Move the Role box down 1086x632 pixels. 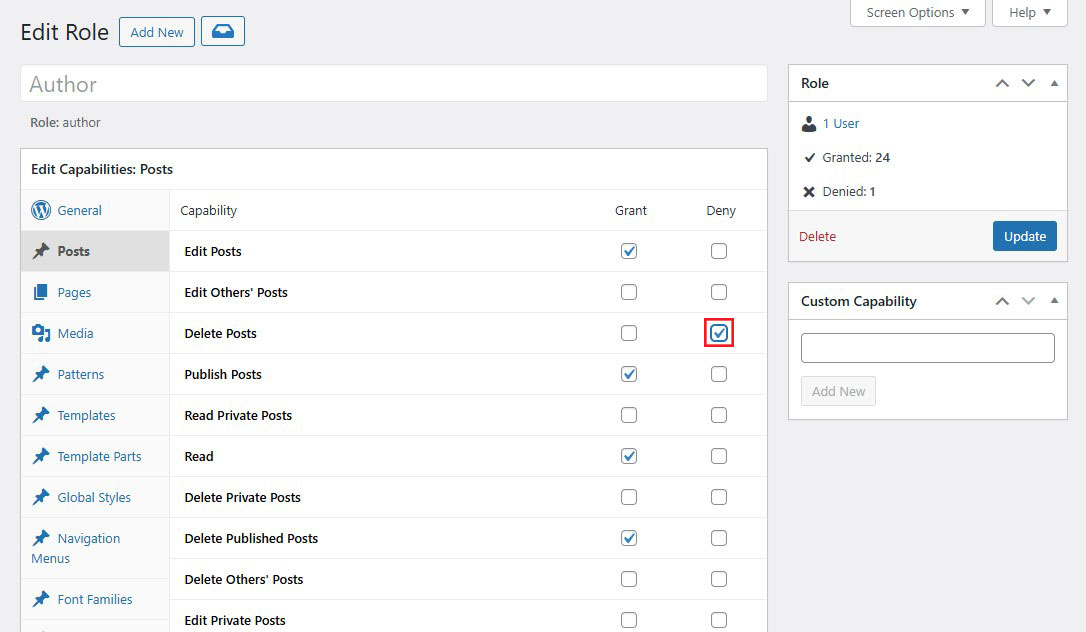[1029, 83]
